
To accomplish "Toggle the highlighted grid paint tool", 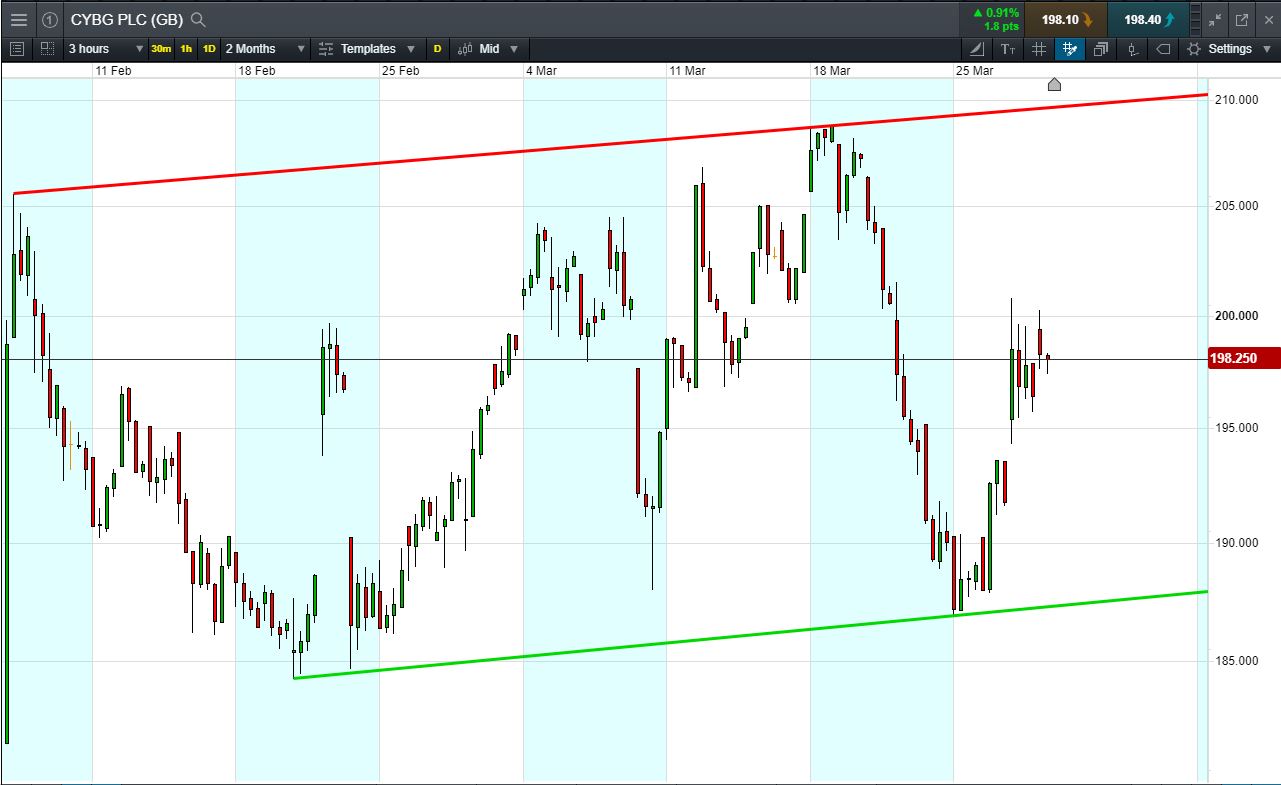I will 1070,49.
